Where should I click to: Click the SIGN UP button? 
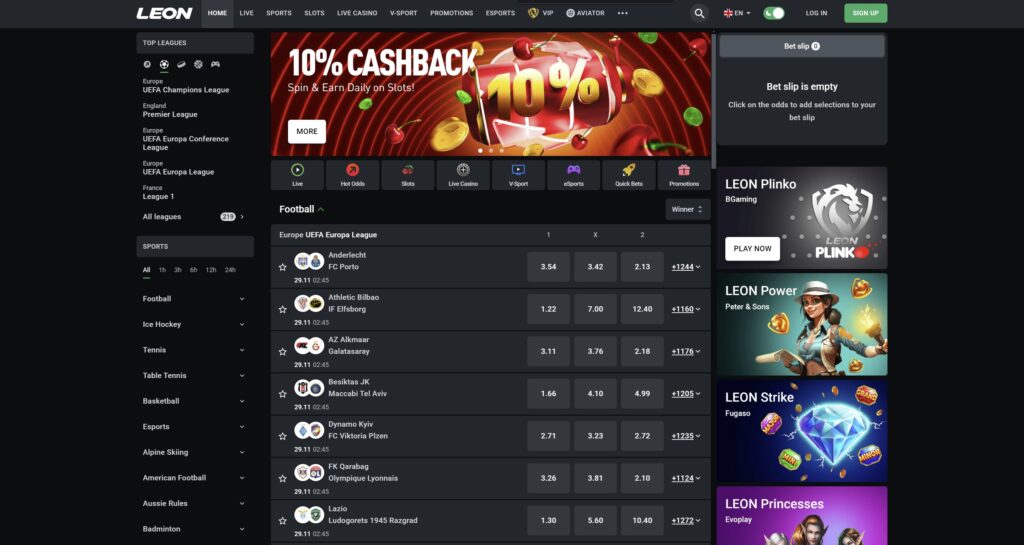pyautogui.click(x=865, y=13)
